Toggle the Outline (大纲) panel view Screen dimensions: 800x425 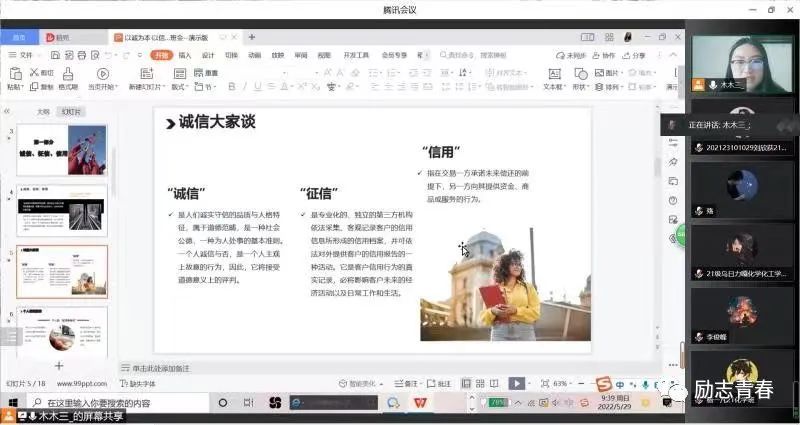tap(43, 112)
